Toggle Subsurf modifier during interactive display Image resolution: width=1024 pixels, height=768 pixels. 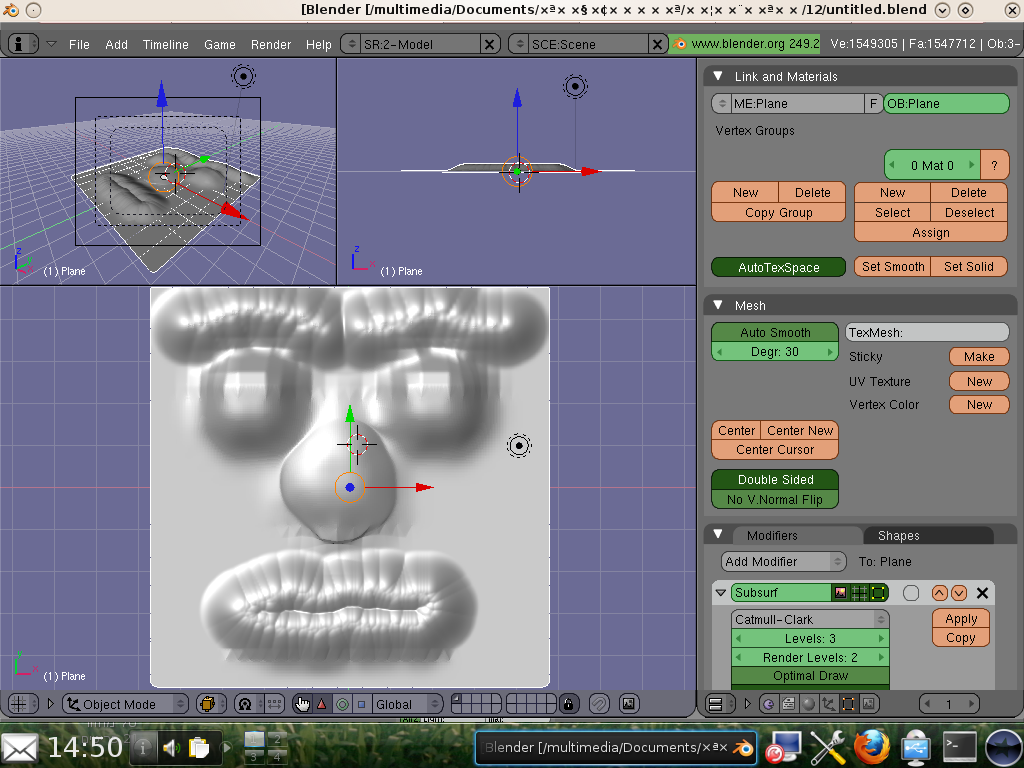click(859, 593)
